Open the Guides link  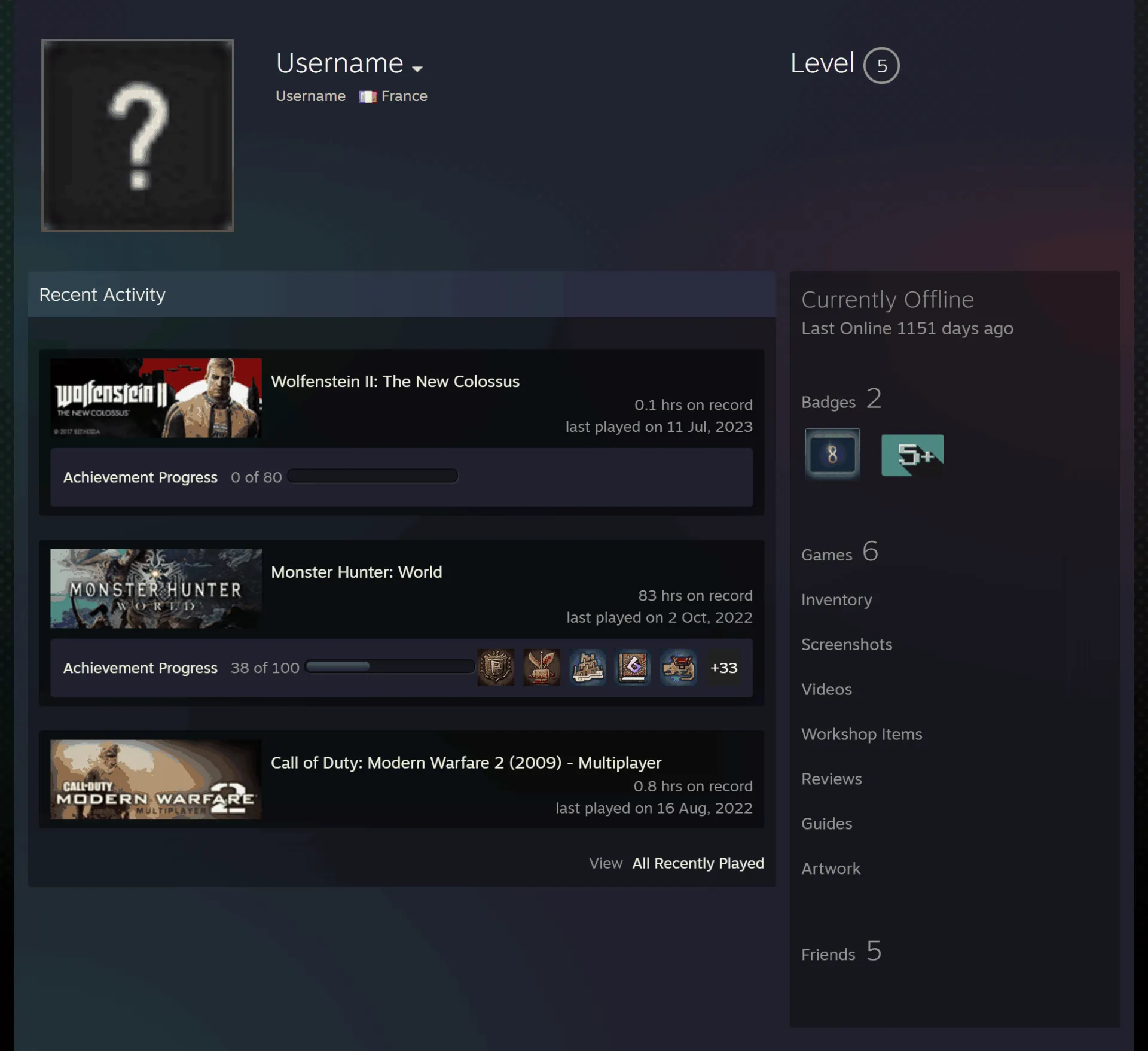(826, 824)
